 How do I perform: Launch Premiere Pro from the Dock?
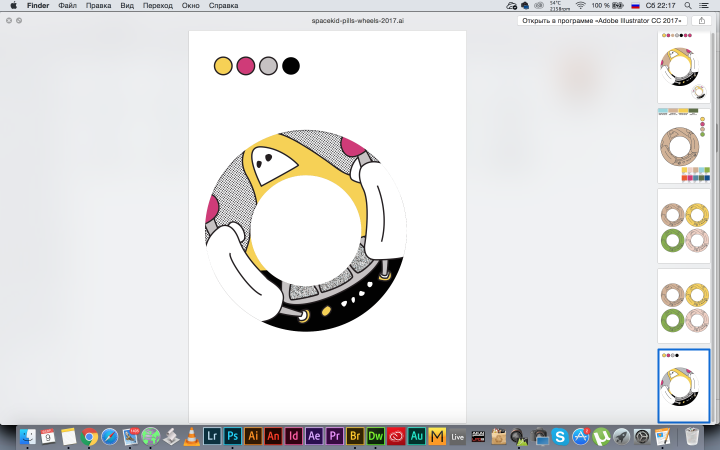[335, 436]
